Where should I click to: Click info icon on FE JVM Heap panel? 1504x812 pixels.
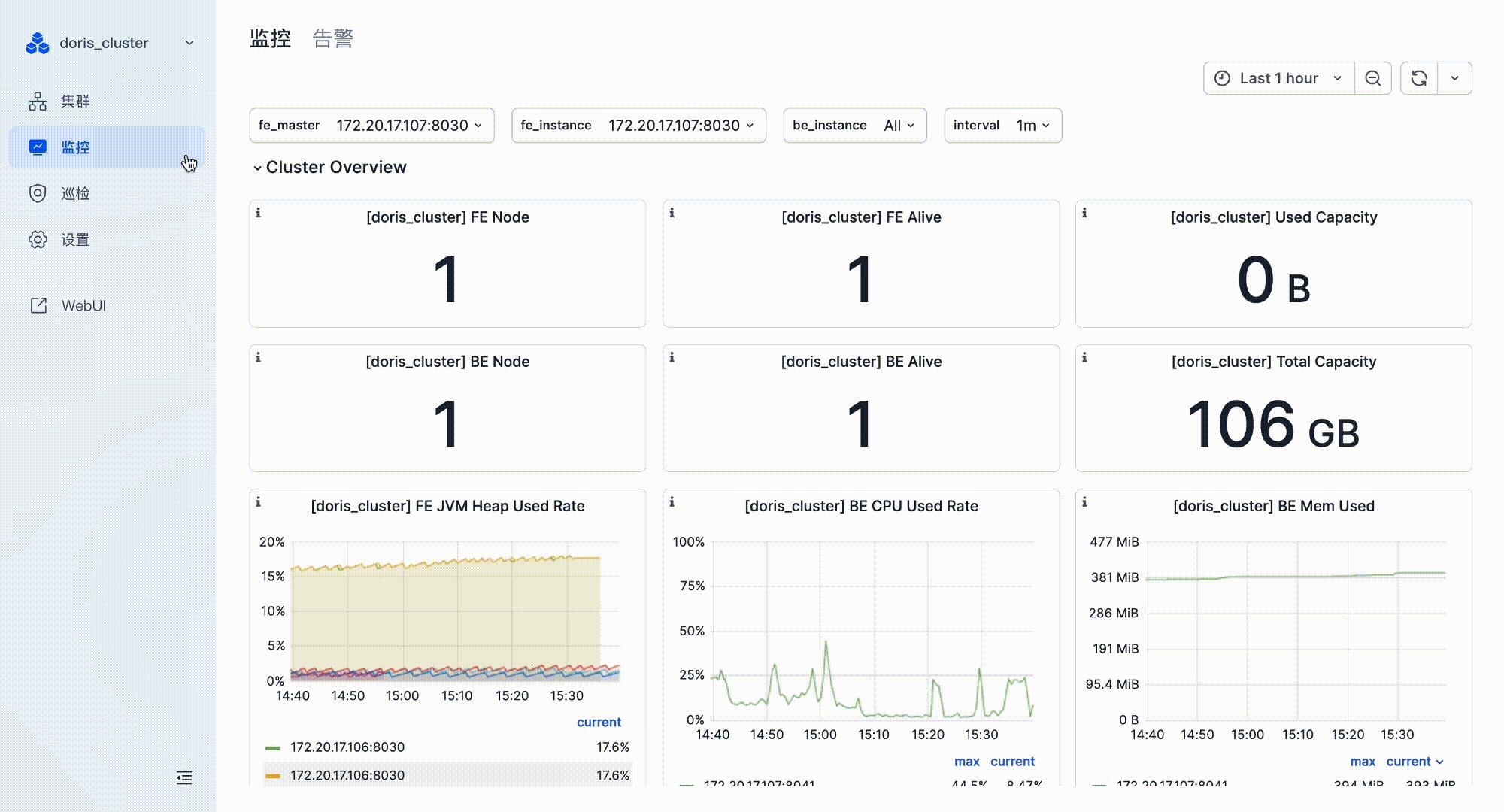click(258, 501)
